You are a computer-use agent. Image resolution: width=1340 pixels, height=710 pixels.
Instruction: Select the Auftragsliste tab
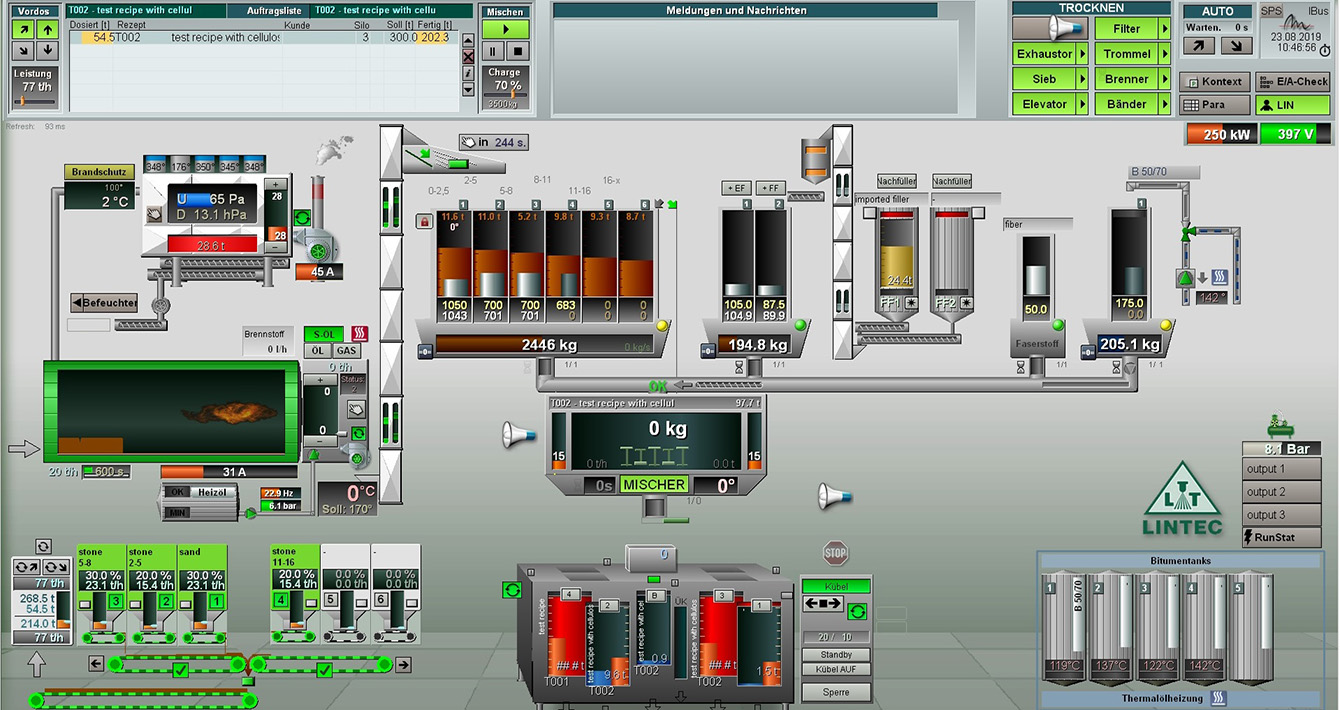(x=273, y=11)
